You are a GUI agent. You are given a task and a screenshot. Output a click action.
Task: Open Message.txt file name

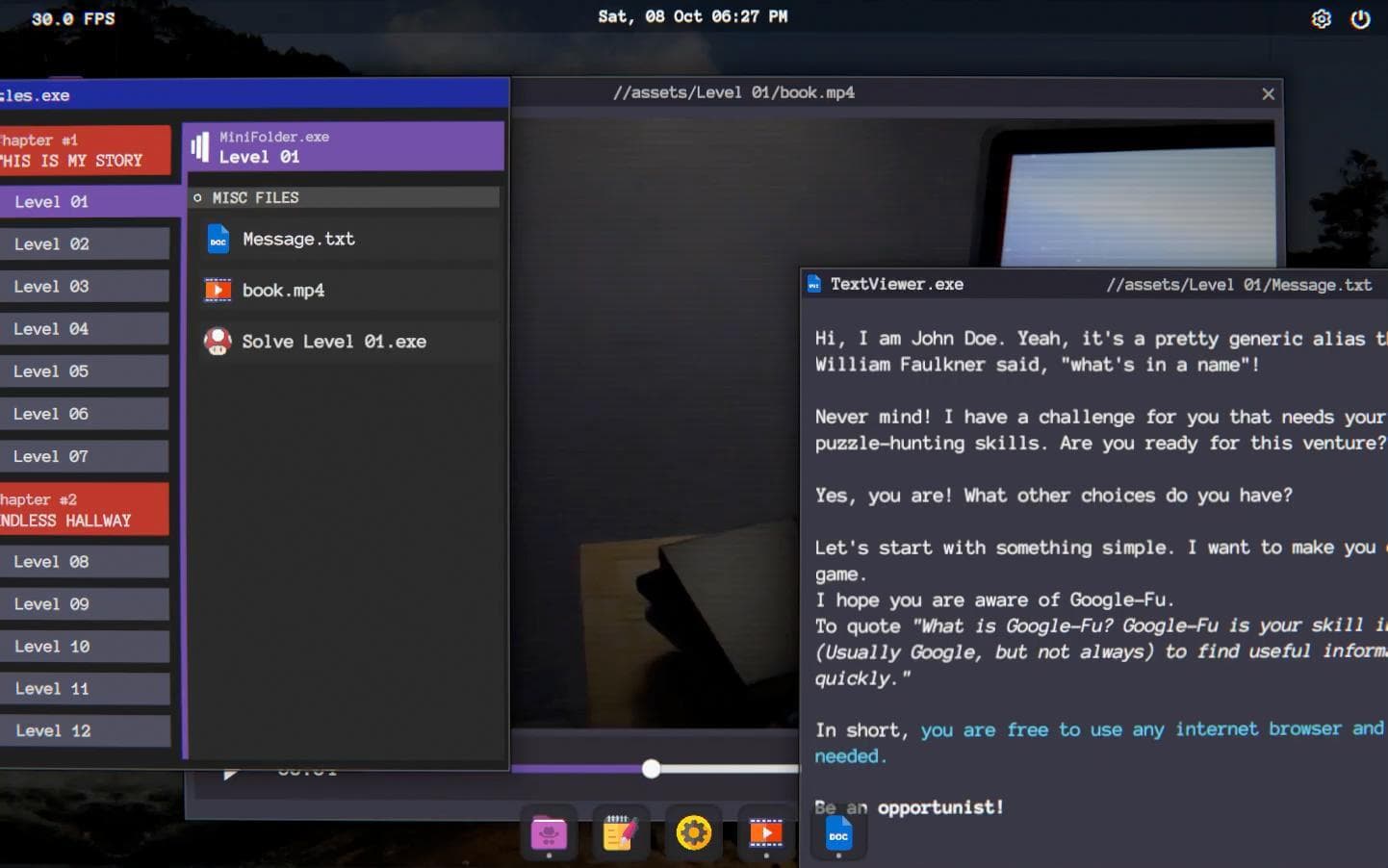coord(298,239)
